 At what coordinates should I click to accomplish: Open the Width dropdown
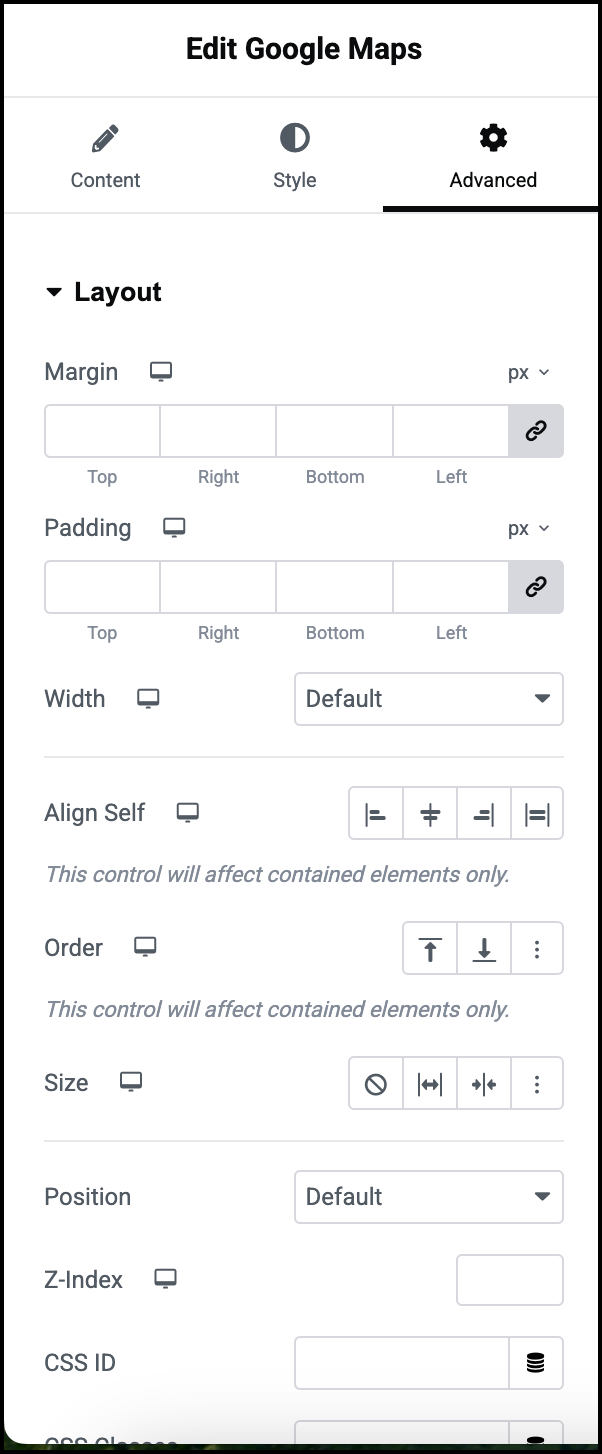pyautogui.click(x=429, y=699)
